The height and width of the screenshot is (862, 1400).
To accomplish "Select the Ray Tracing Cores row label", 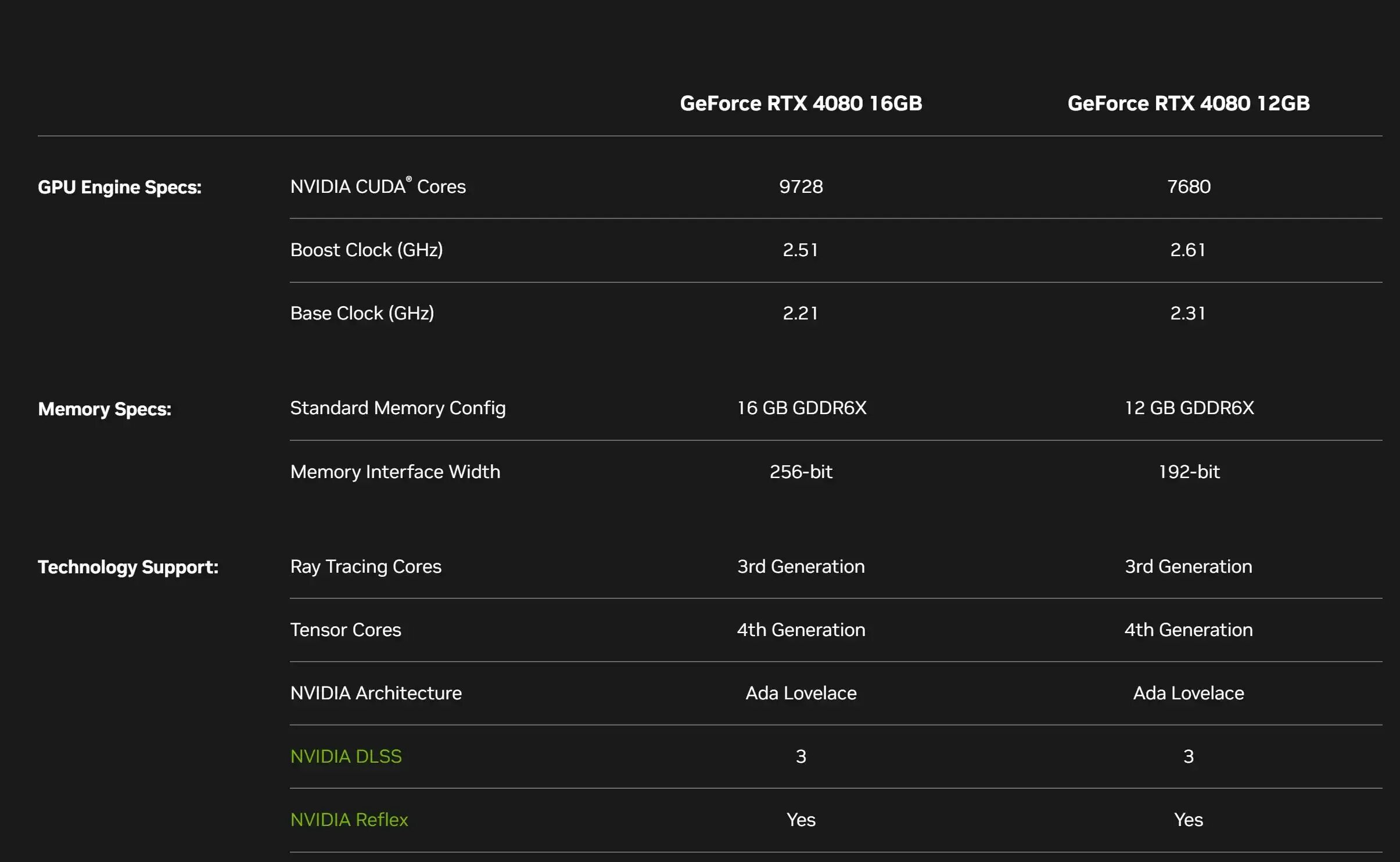I will point(365,567).
